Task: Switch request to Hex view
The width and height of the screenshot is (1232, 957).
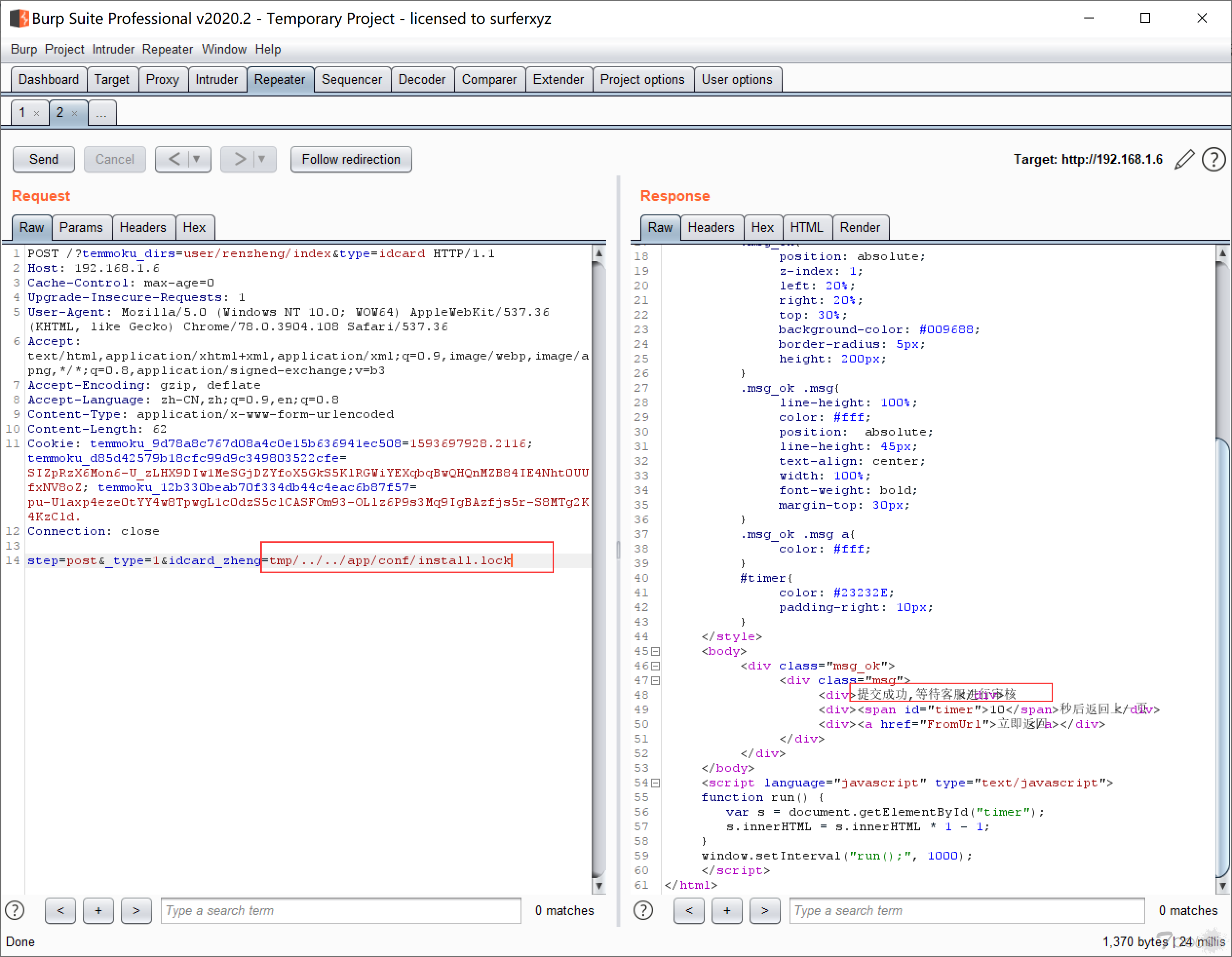Action: (194, 228)
